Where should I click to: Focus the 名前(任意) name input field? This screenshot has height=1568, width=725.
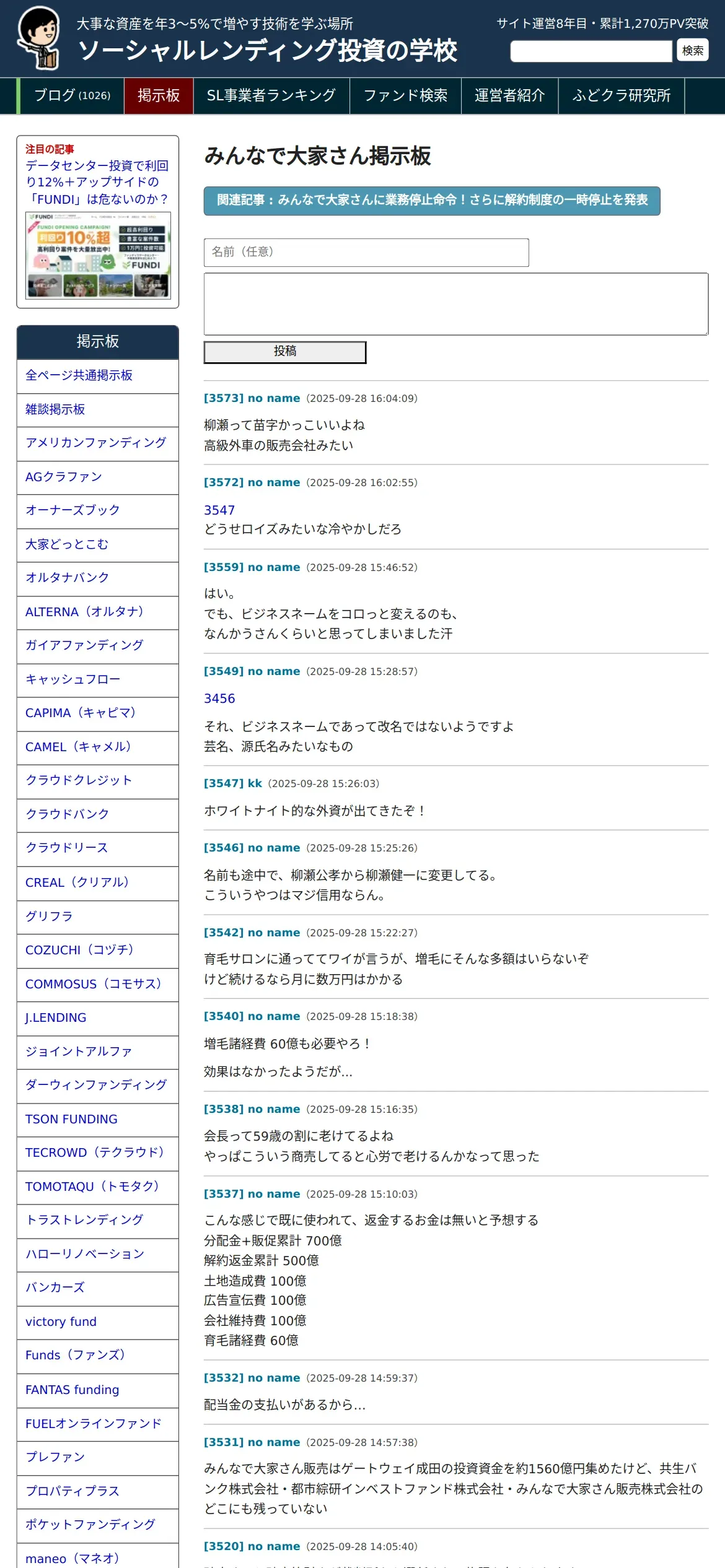click(366, 253)
